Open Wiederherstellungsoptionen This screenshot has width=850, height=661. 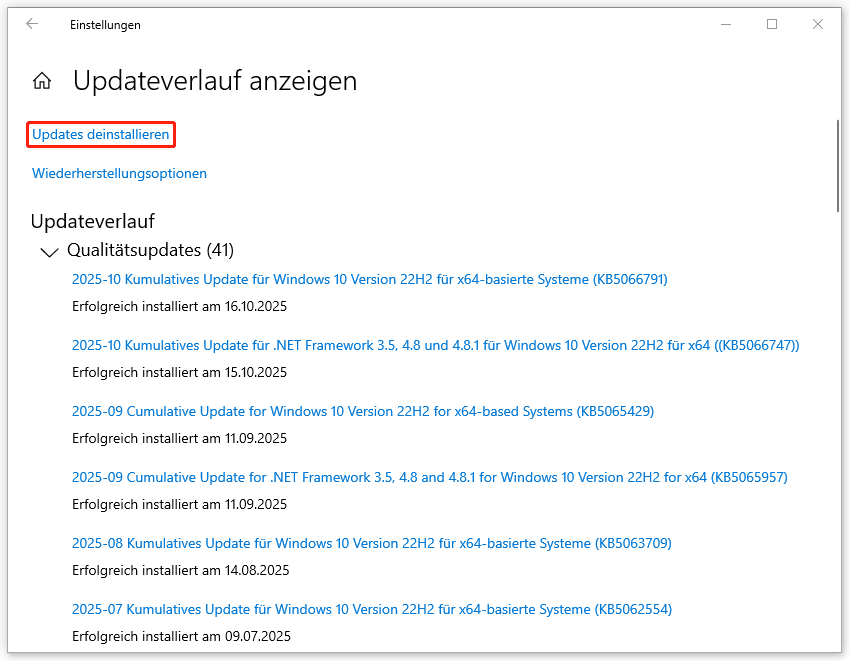point(121,173)
